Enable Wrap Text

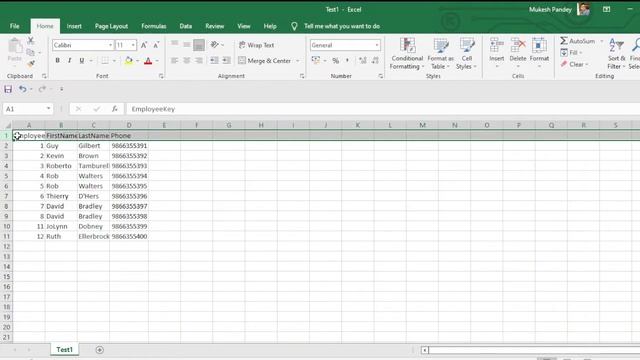pyautogui.click(x=257, y=45)
